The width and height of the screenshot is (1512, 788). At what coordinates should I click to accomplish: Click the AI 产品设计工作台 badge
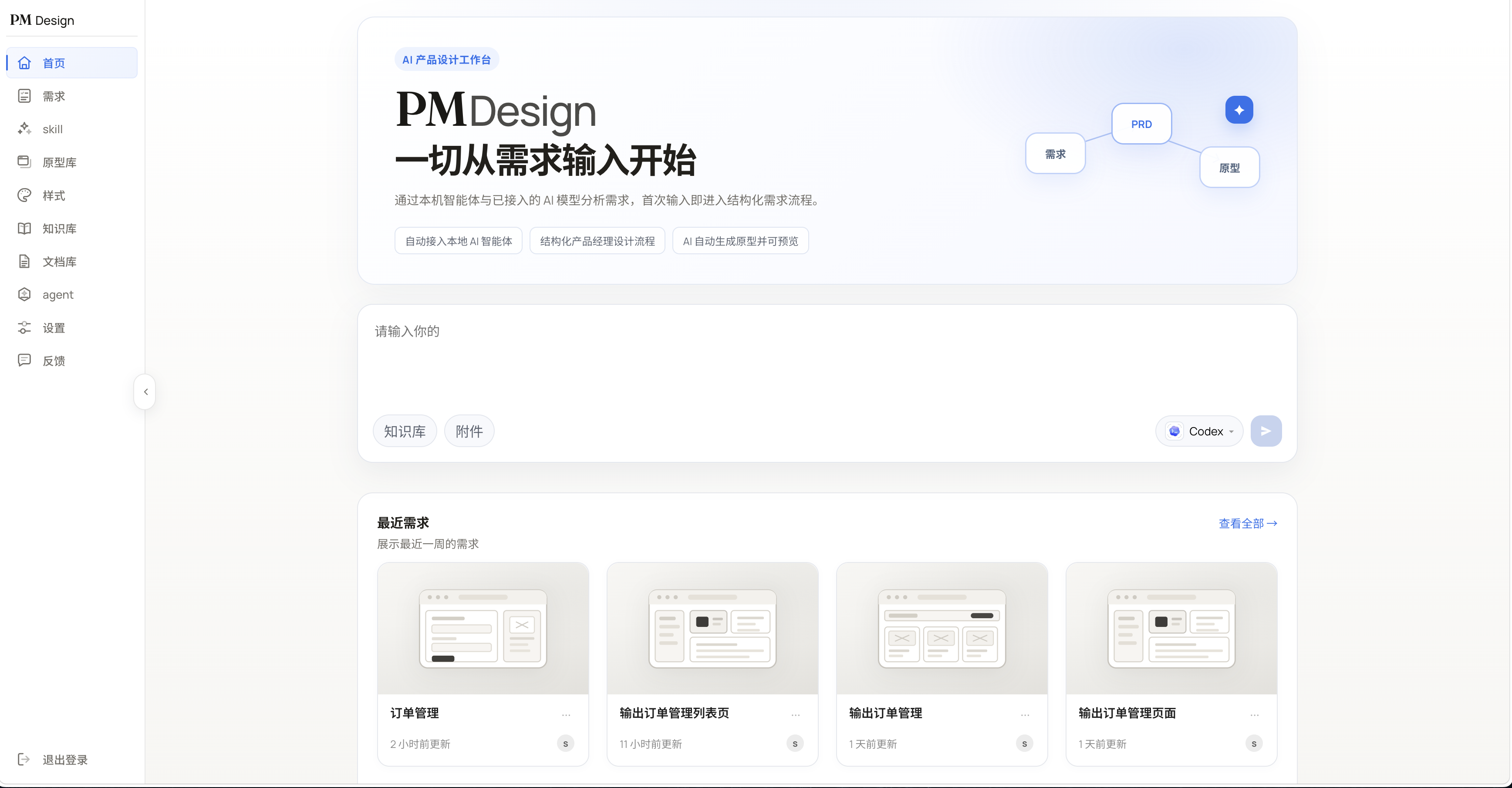pyautogui.click(x=447, y=59)
